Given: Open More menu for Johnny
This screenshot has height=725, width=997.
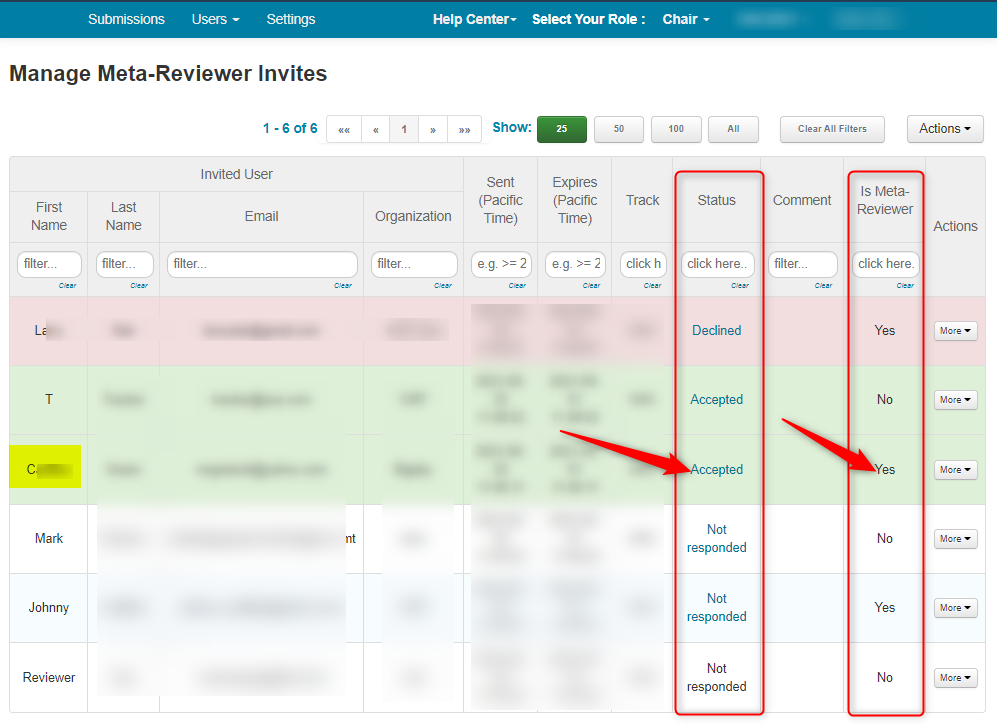Looking at the screenshot, I should pyautogui.click(x=955, y=607).
